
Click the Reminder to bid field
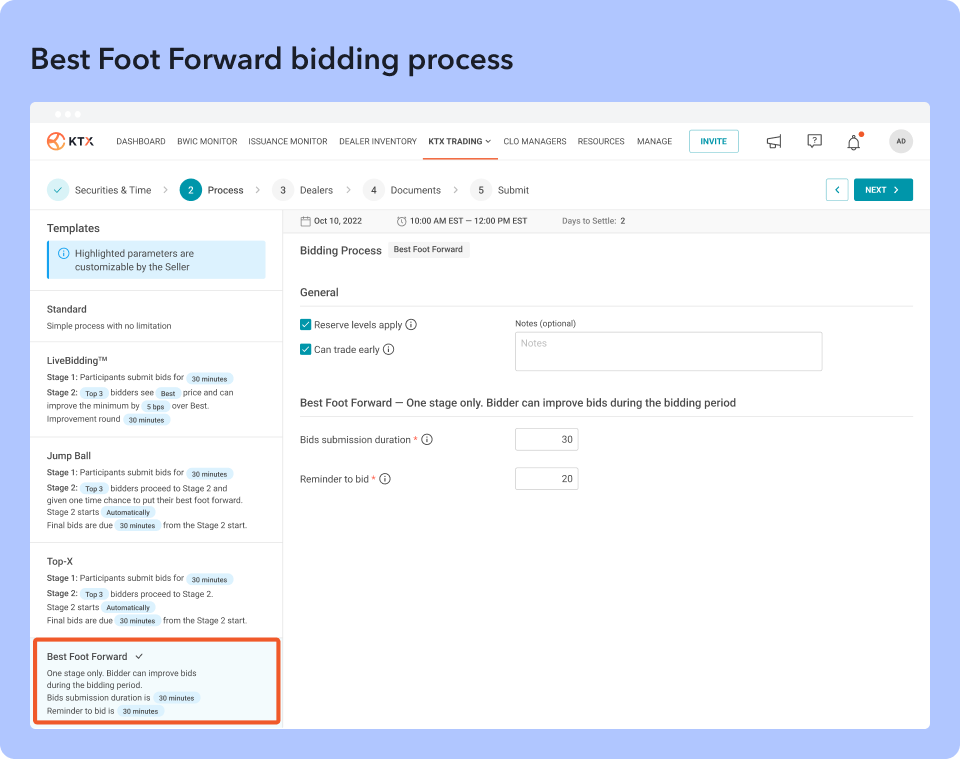(x=547, y=479)
